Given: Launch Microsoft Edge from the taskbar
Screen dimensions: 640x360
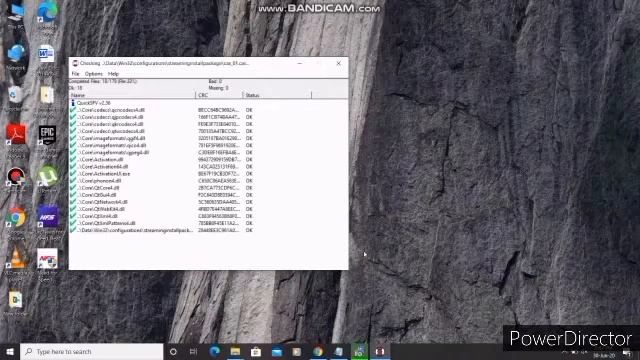Looking at the screenshot, I should (x=215, y=351).
